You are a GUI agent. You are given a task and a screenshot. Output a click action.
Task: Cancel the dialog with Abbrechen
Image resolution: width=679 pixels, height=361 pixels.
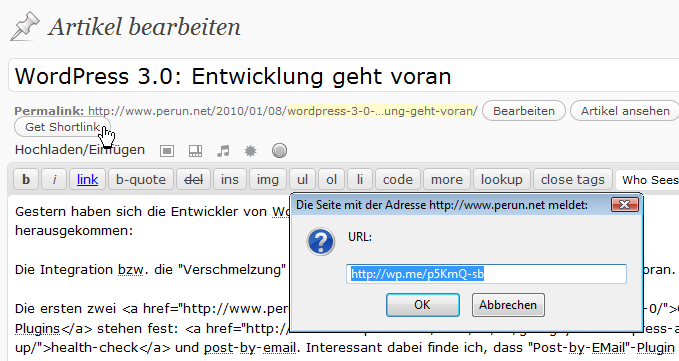[x=508, y=305]
